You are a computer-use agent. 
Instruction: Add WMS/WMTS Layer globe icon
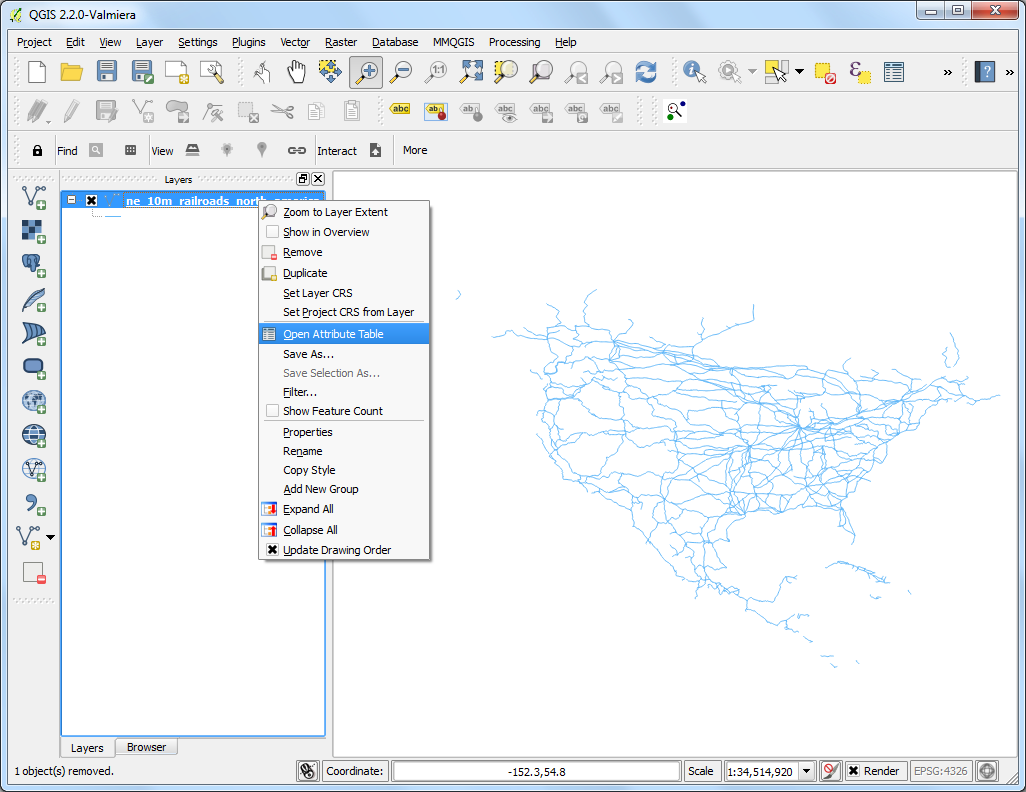coord(33,435)
